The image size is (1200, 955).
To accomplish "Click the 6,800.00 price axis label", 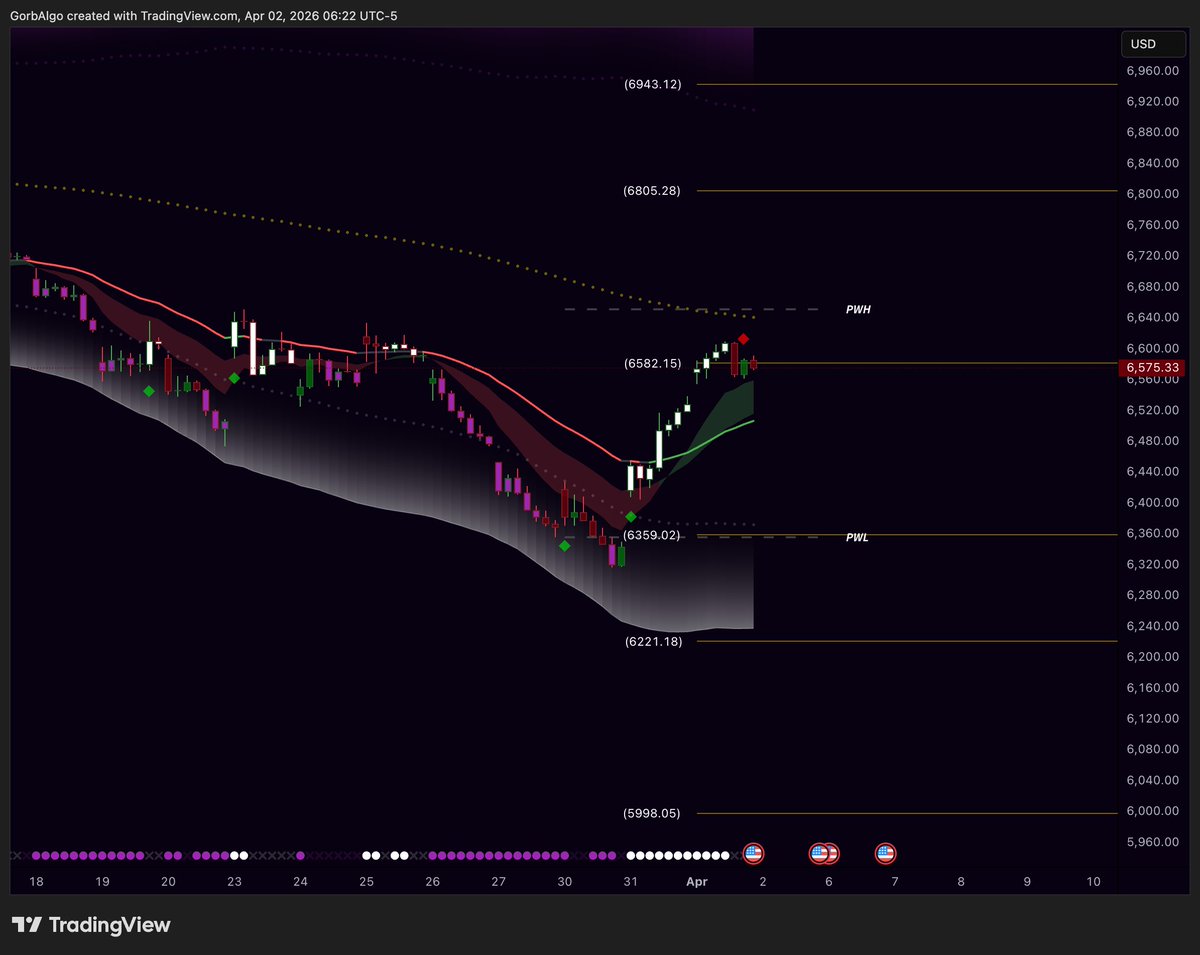I will click(1153, 194).
